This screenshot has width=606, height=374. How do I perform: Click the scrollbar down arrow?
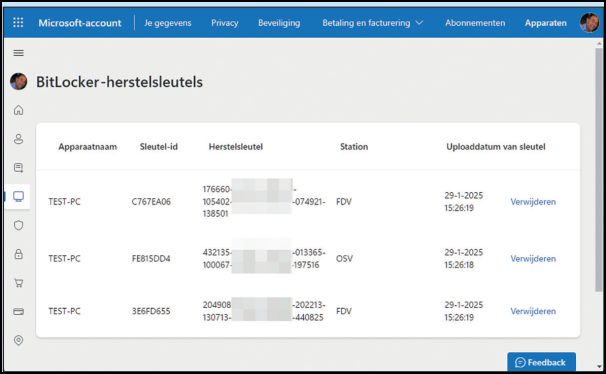(599, 366)
